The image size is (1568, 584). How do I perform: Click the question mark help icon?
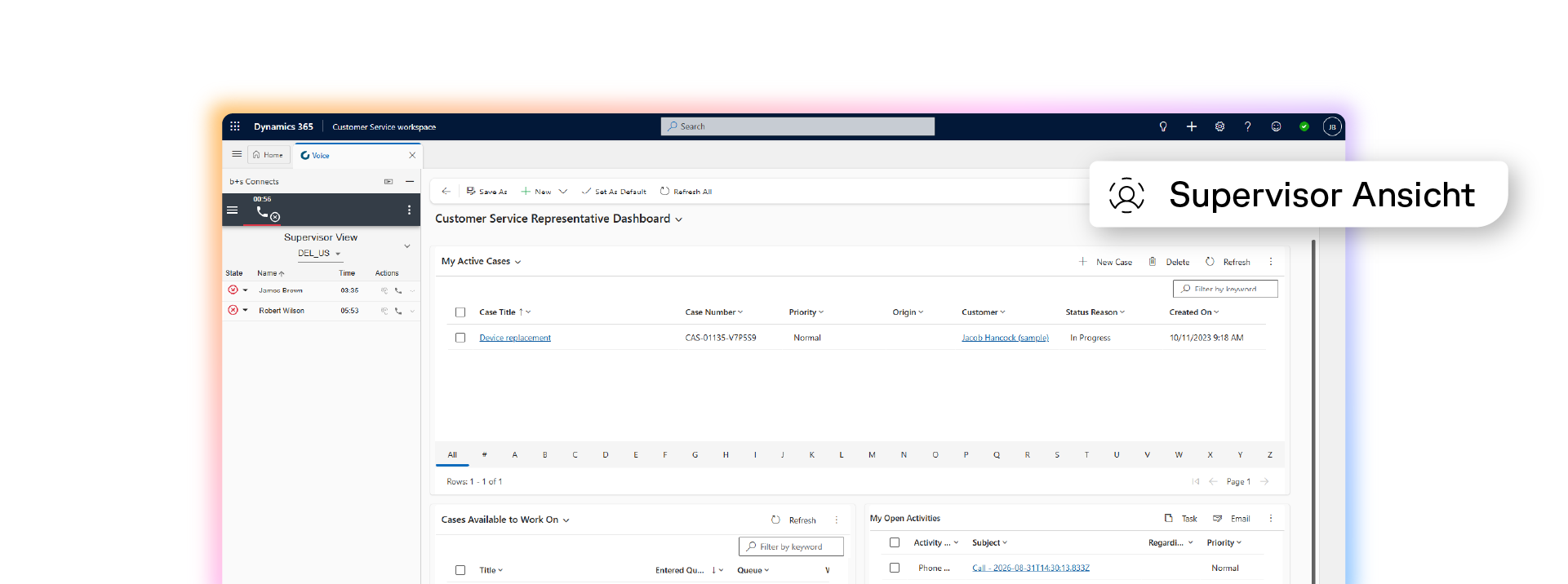point(1247,126)
